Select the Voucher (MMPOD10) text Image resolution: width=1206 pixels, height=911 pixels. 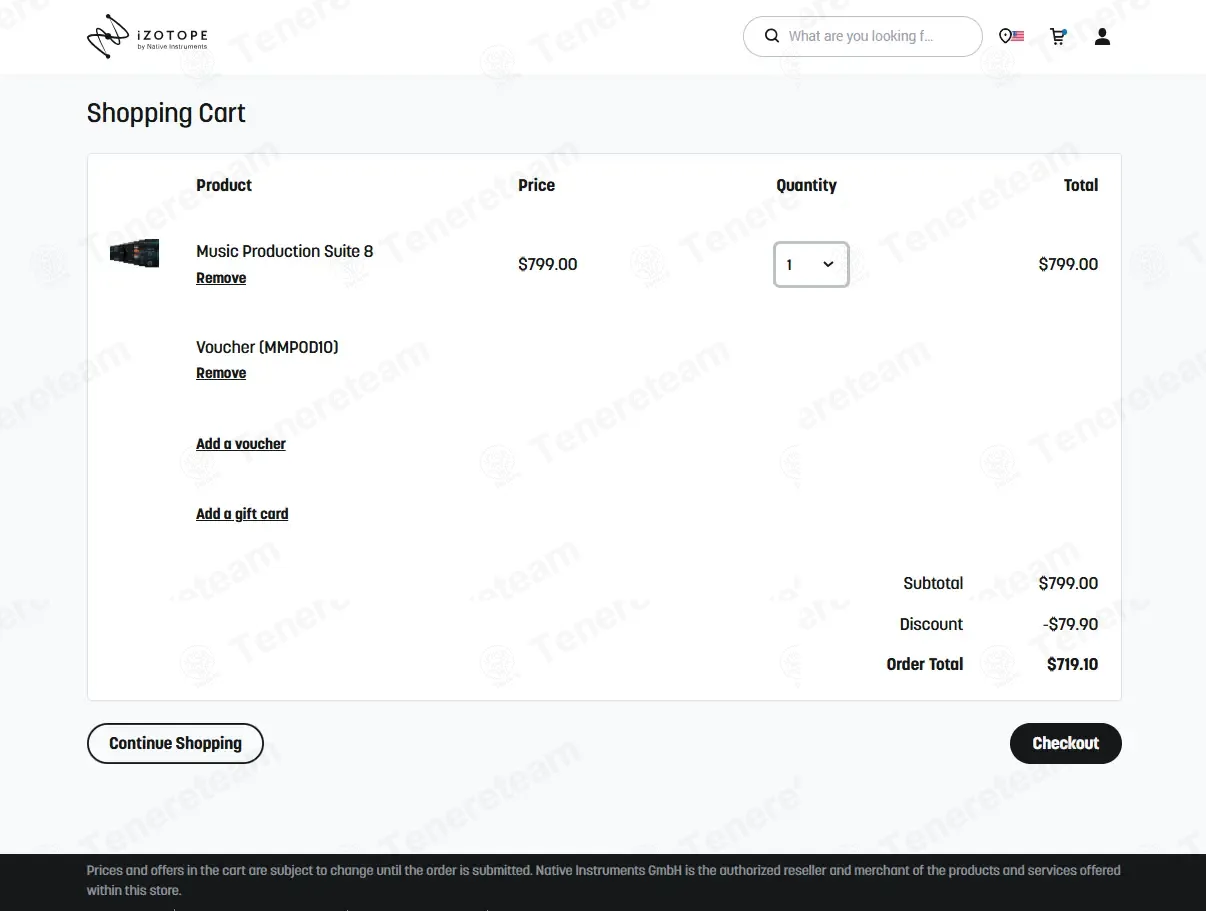pos(267,347)
